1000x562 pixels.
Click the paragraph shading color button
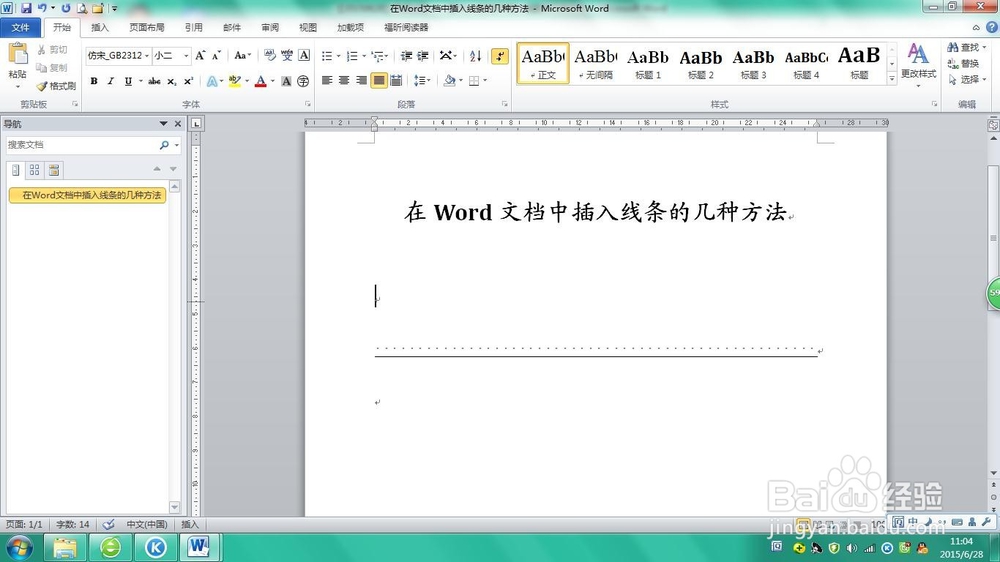click(x=450, y=80)
